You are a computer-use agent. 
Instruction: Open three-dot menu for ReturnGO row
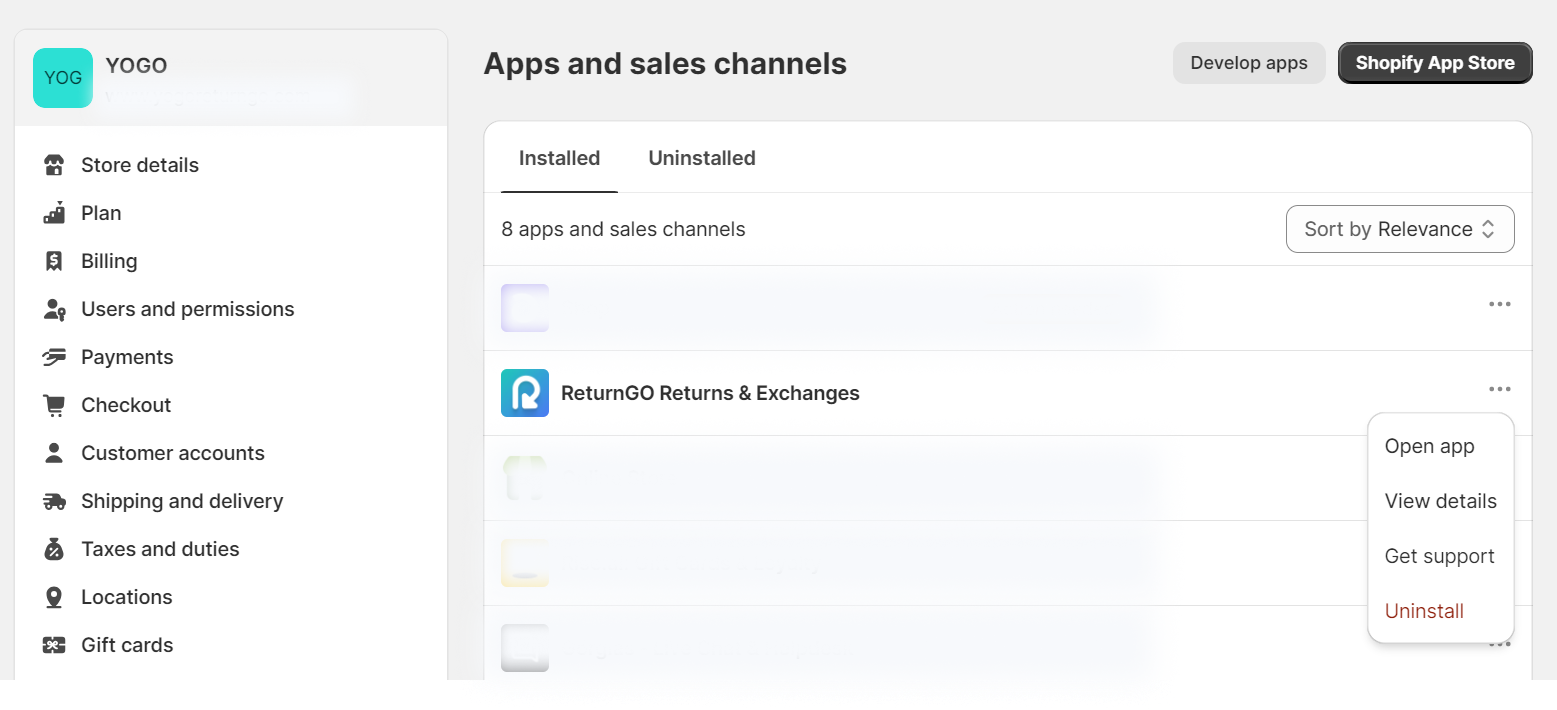tap(1499, 389)
